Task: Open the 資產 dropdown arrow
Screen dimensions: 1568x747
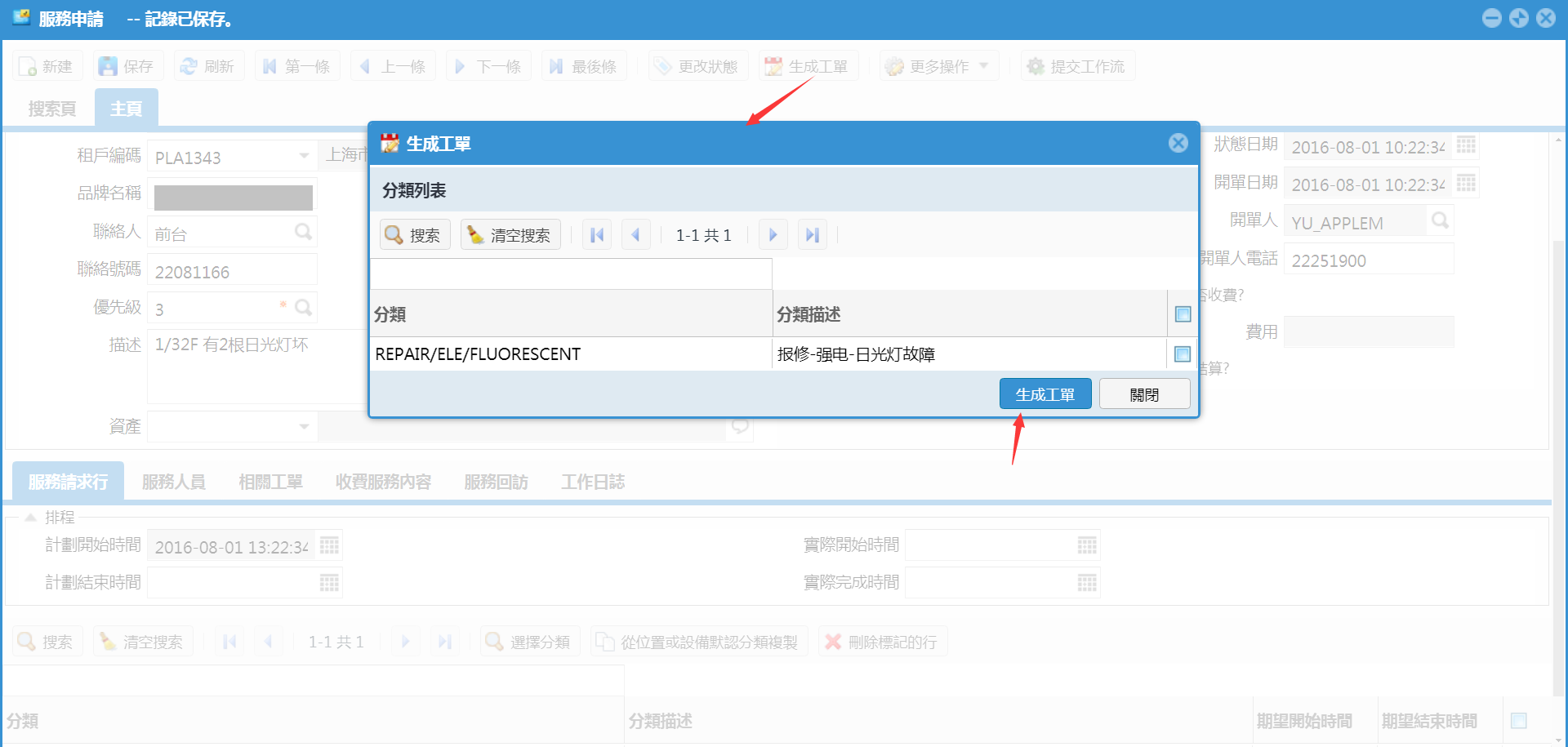Action: pos(304,426)
